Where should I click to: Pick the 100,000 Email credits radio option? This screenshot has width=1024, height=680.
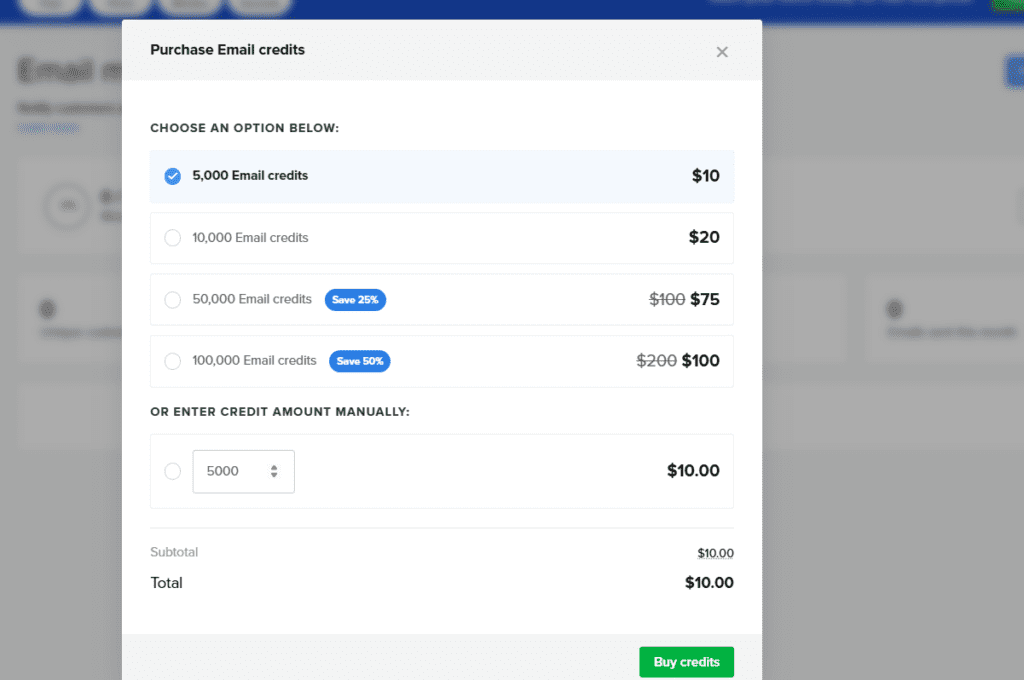pyautogui.click(x=173, y=361)
